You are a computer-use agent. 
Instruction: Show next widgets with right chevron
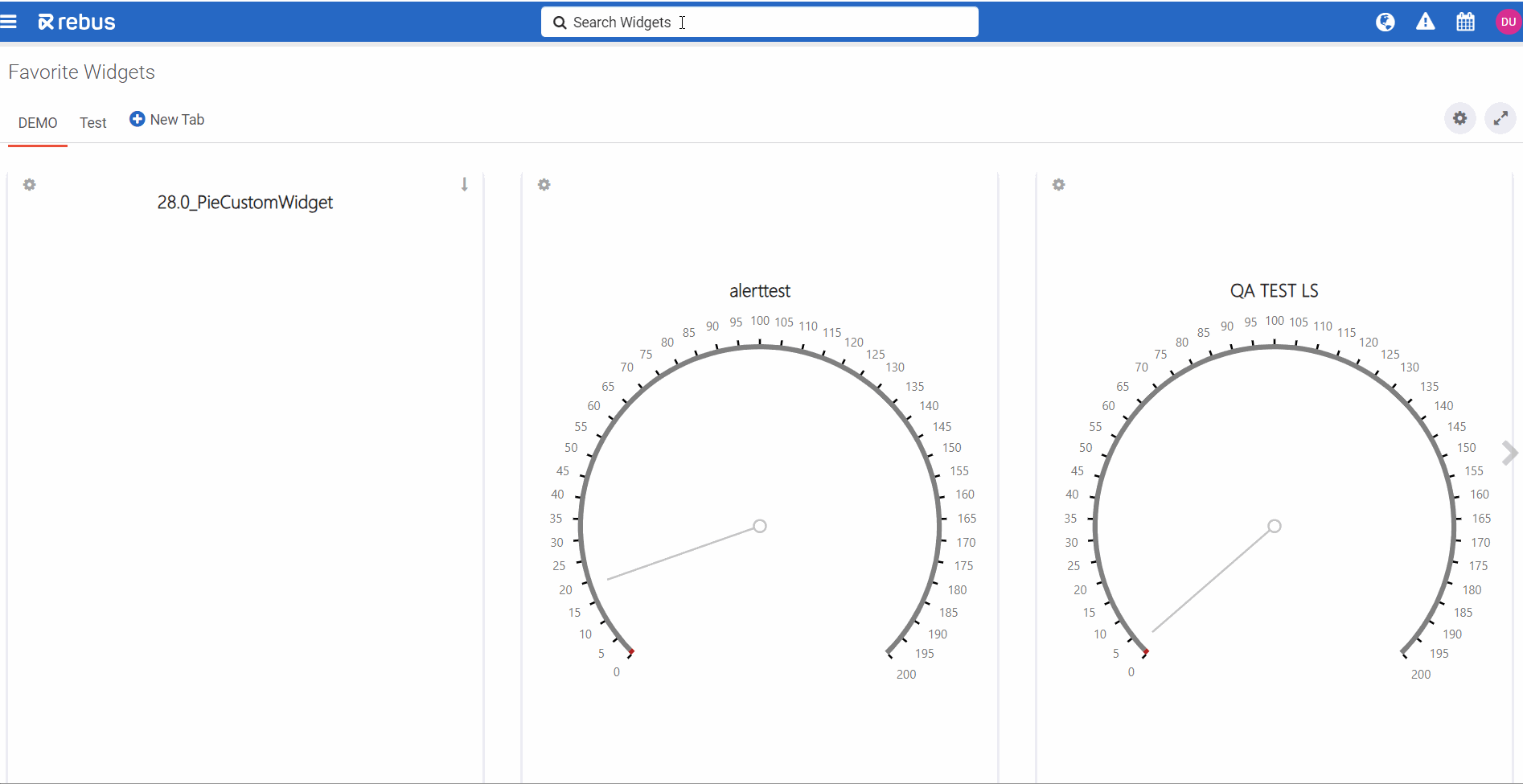[1509, 453]
